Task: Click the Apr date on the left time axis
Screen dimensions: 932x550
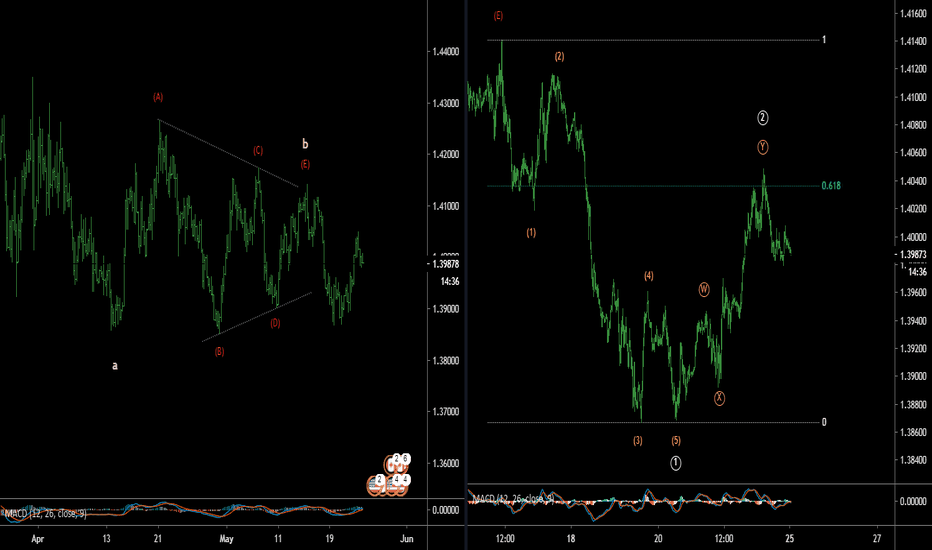Action: pos(37,539)
